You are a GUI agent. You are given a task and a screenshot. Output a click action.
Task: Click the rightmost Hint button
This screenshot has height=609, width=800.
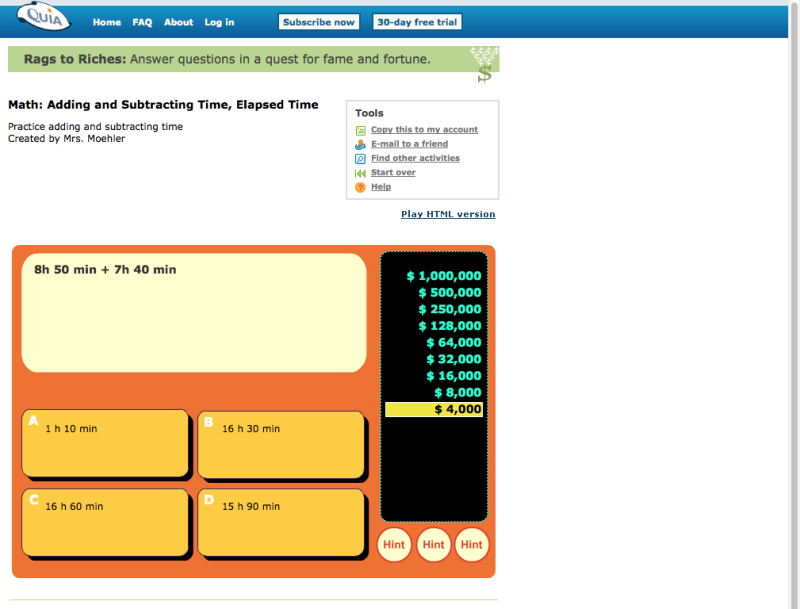point(471,545)
